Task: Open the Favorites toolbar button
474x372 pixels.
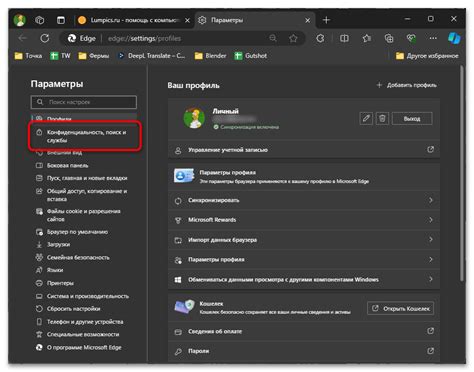Action: [x=367, y=39]
